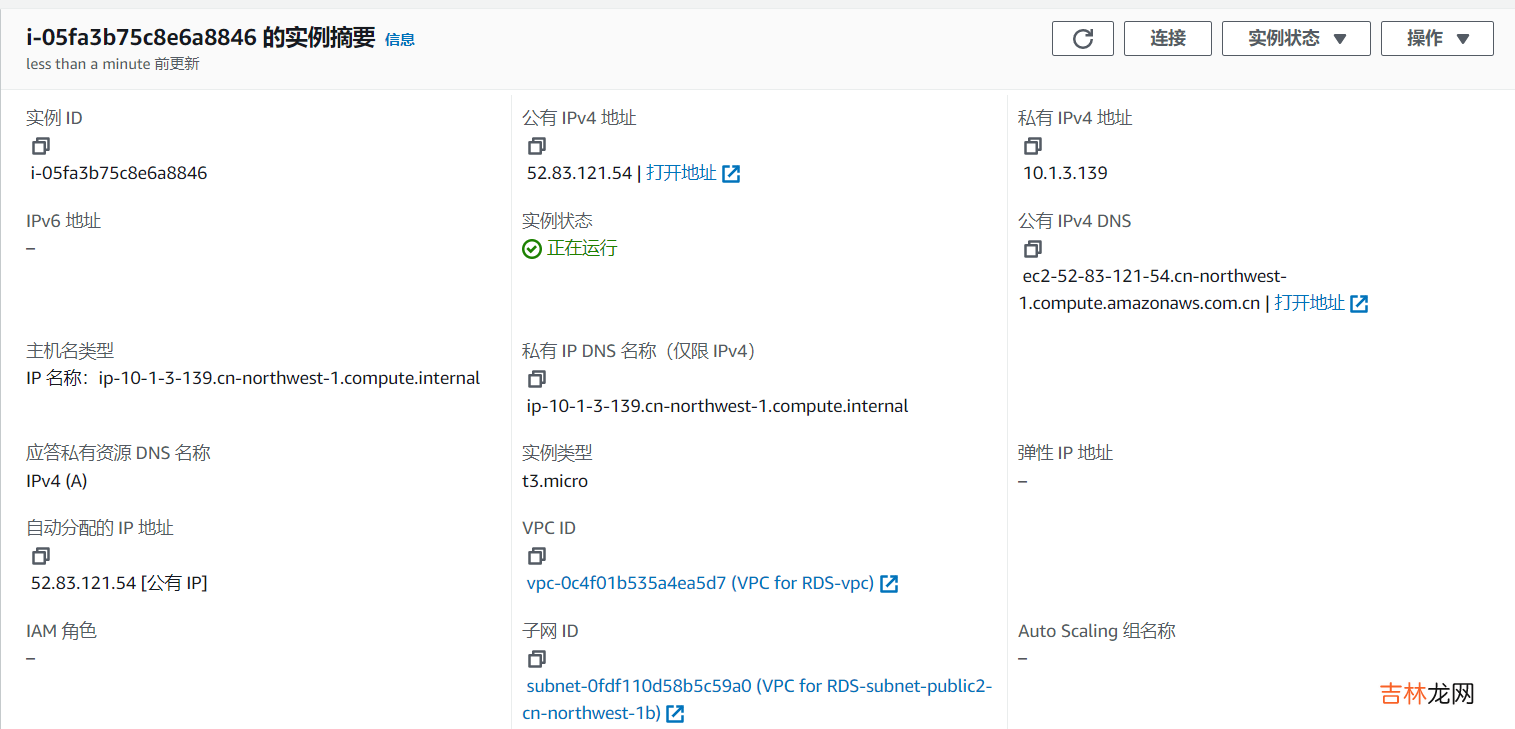Image resolution: width=1515 pixels, height=729 pixels.
Task: Open the 实例状态 dropdown
Action: [x=1296, y=39]
